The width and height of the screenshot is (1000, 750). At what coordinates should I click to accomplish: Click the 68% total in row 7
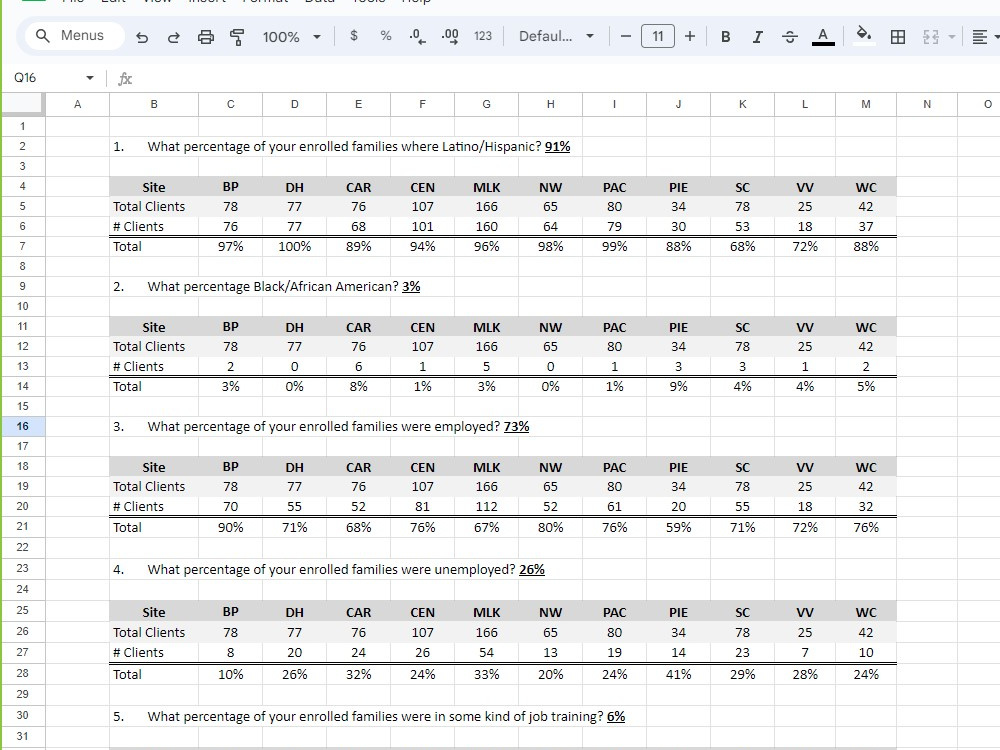point(742,246)
